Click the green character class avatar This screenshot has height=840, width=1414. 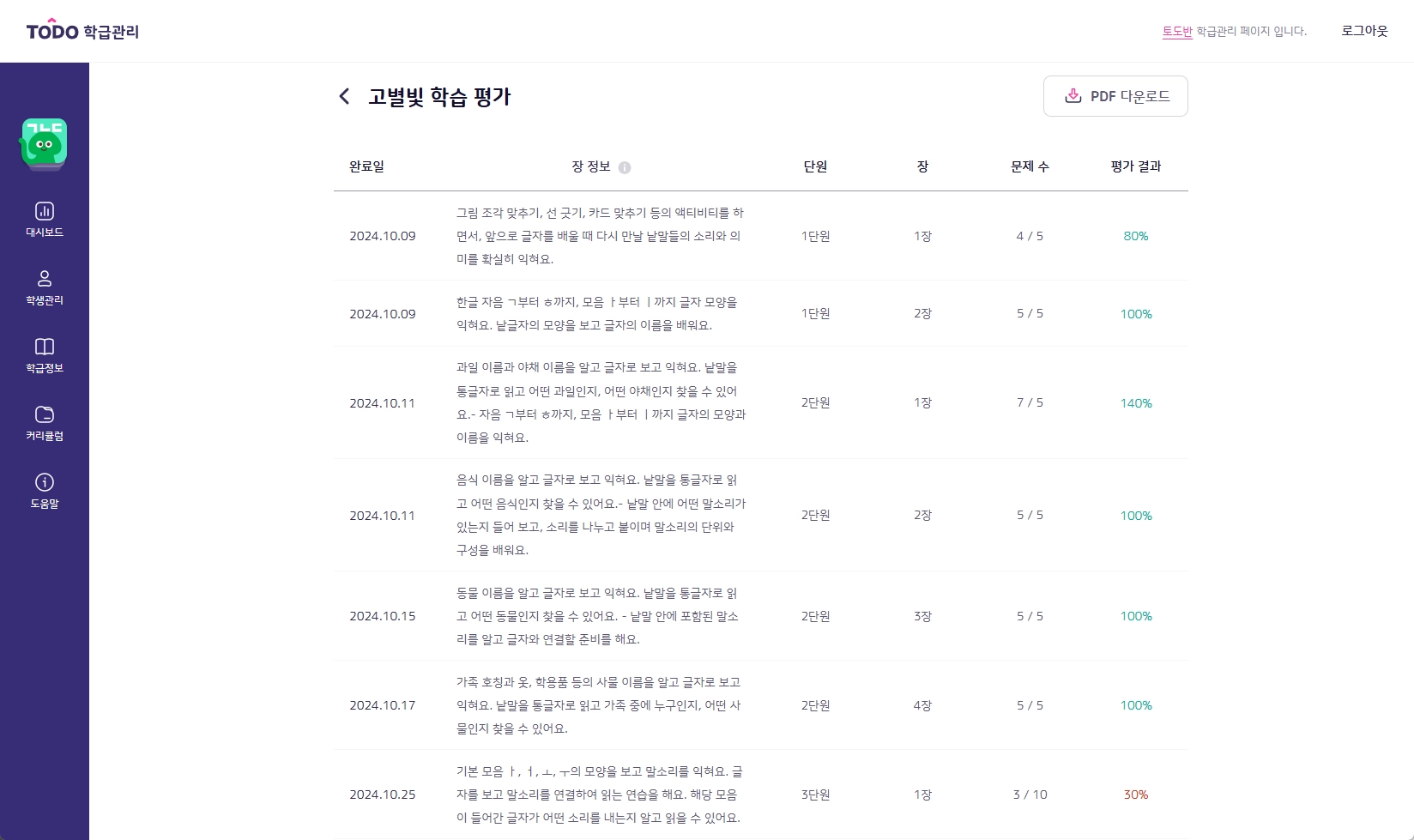pos(44,142)
